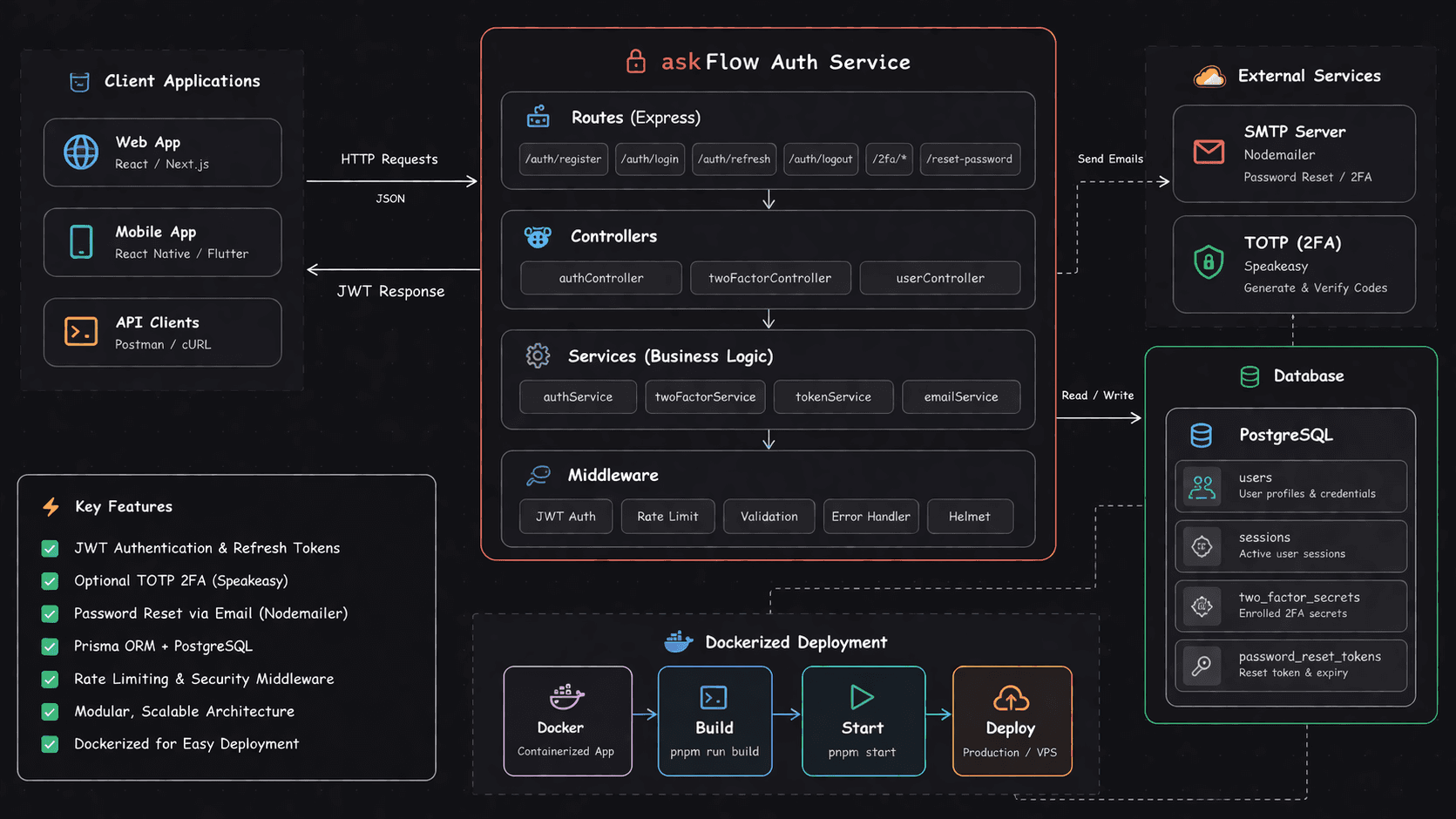Choose the twoFactorService box

(705, 396)
